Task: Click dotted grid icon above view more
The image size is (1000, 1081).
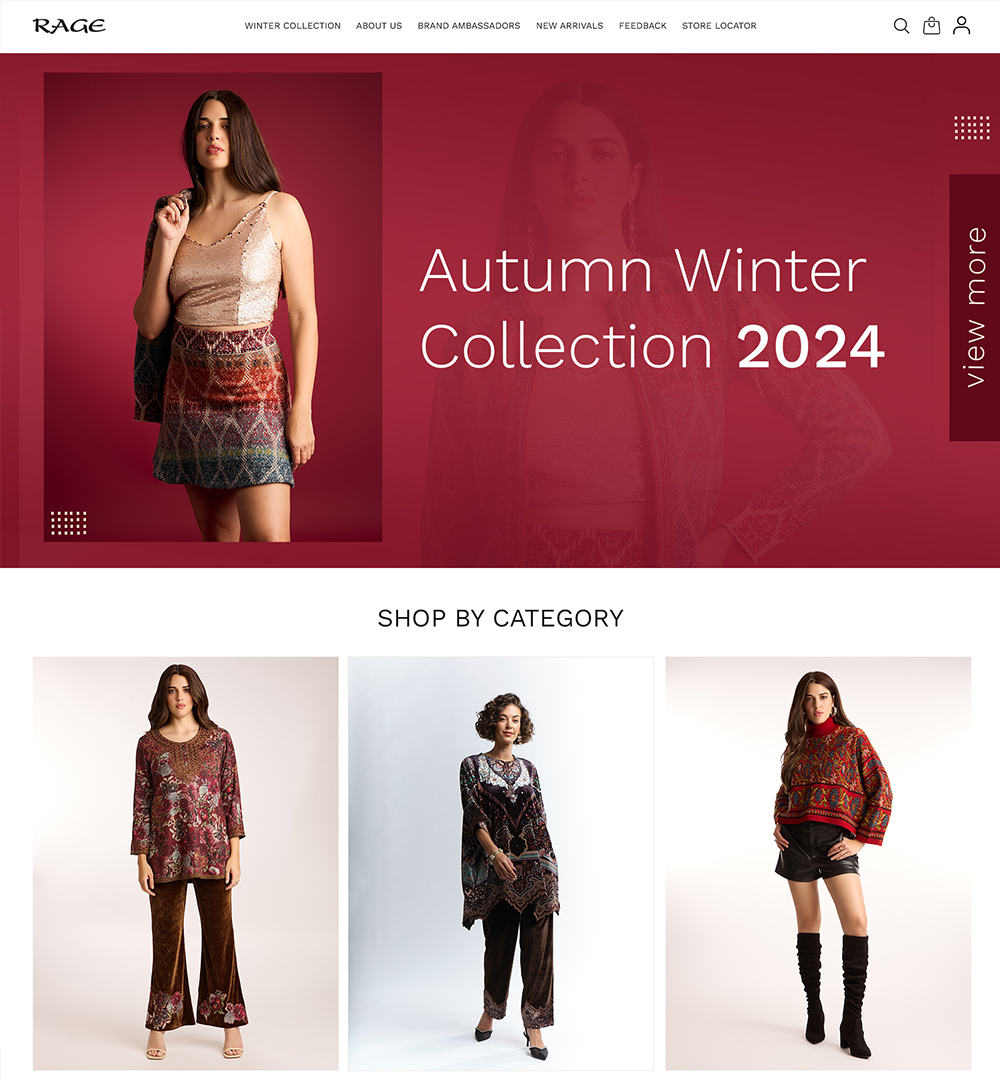Action: 972,128
